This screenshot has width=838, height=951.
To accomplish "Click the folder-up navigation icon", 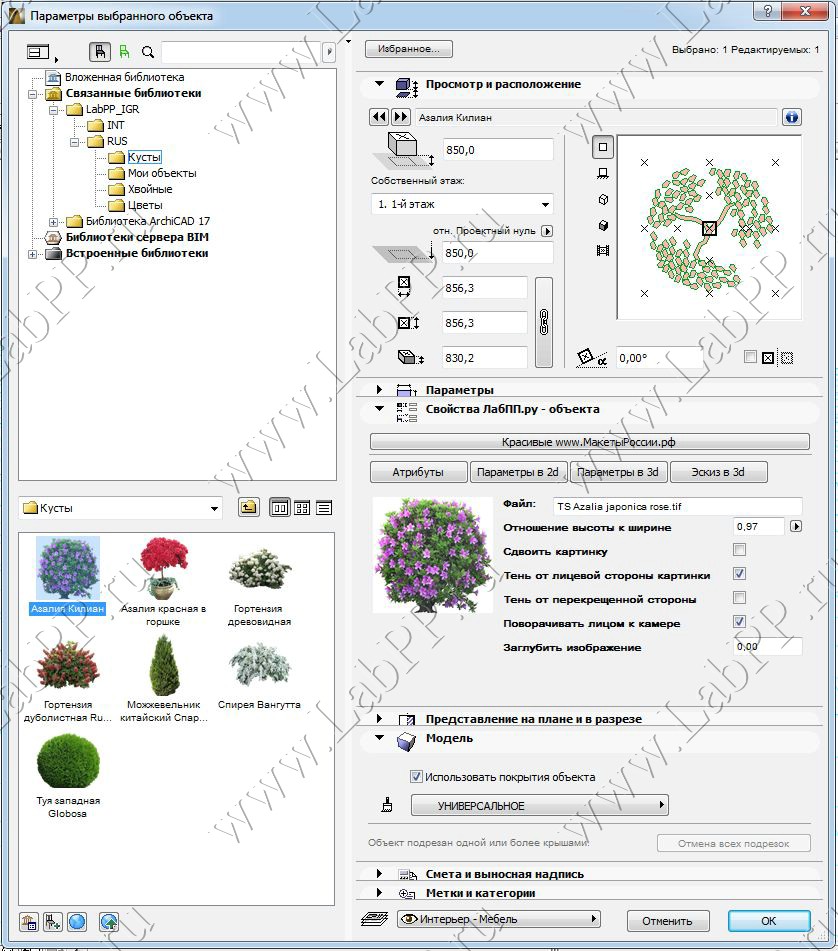I will (249, 508).
